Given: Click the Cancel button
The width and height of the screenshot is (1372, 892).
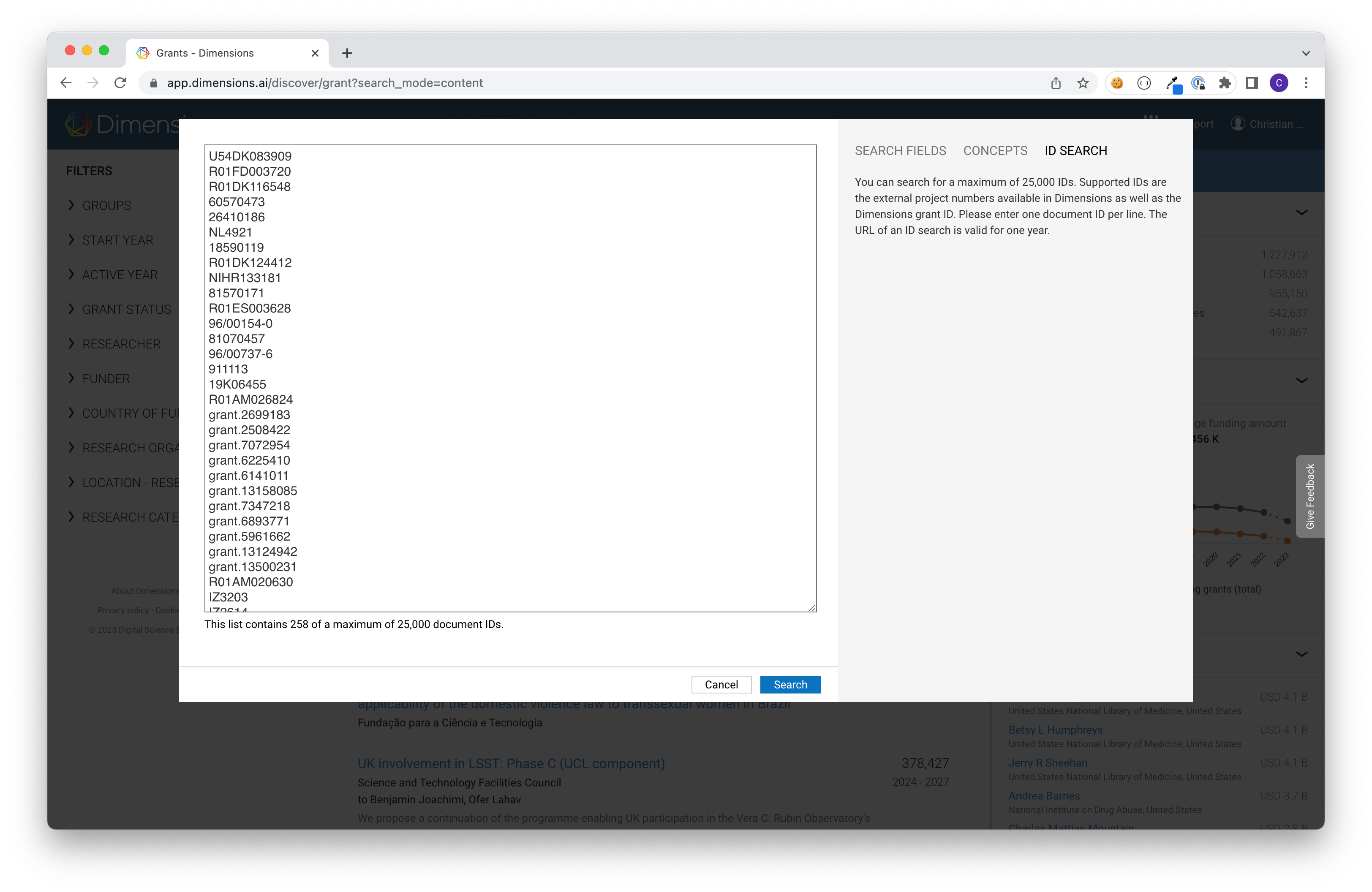Looking at the screenshot, I should pyautogui.click(x=721, y=684).
